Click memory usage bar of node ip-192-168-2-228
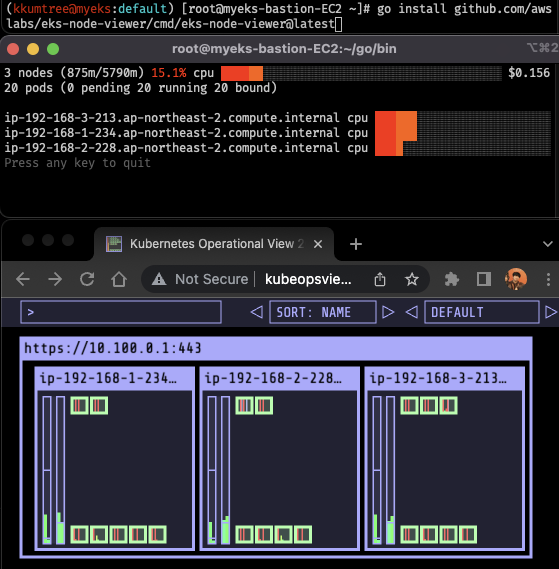This screenshot has width=559, height=569. (225, 470)
